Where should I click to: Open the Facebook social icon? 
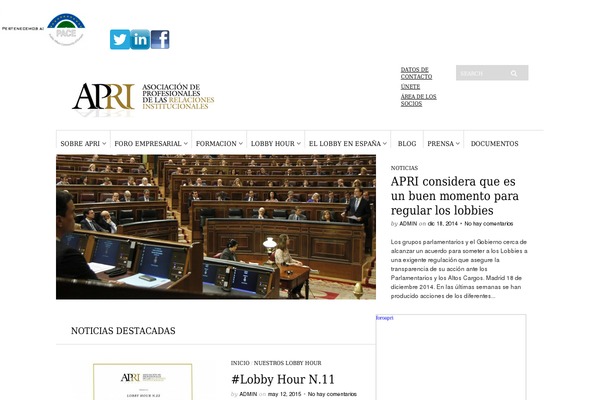(160, 39)
